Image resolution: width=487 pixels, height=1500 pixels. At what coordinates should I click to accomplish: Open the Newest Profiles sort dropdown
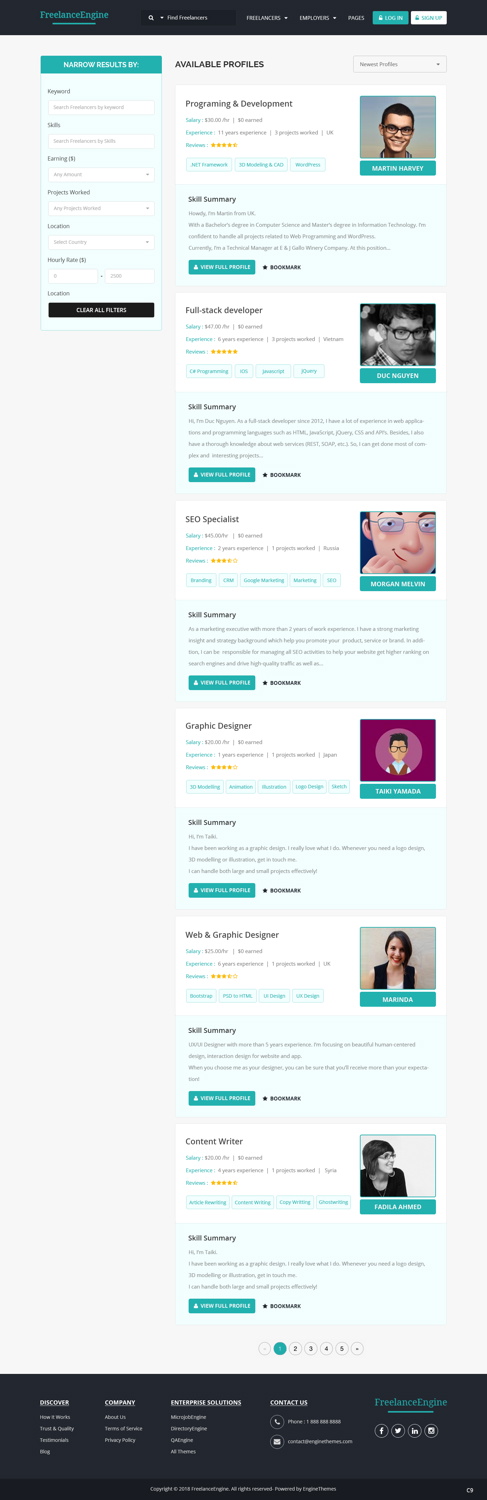[400, 64]
